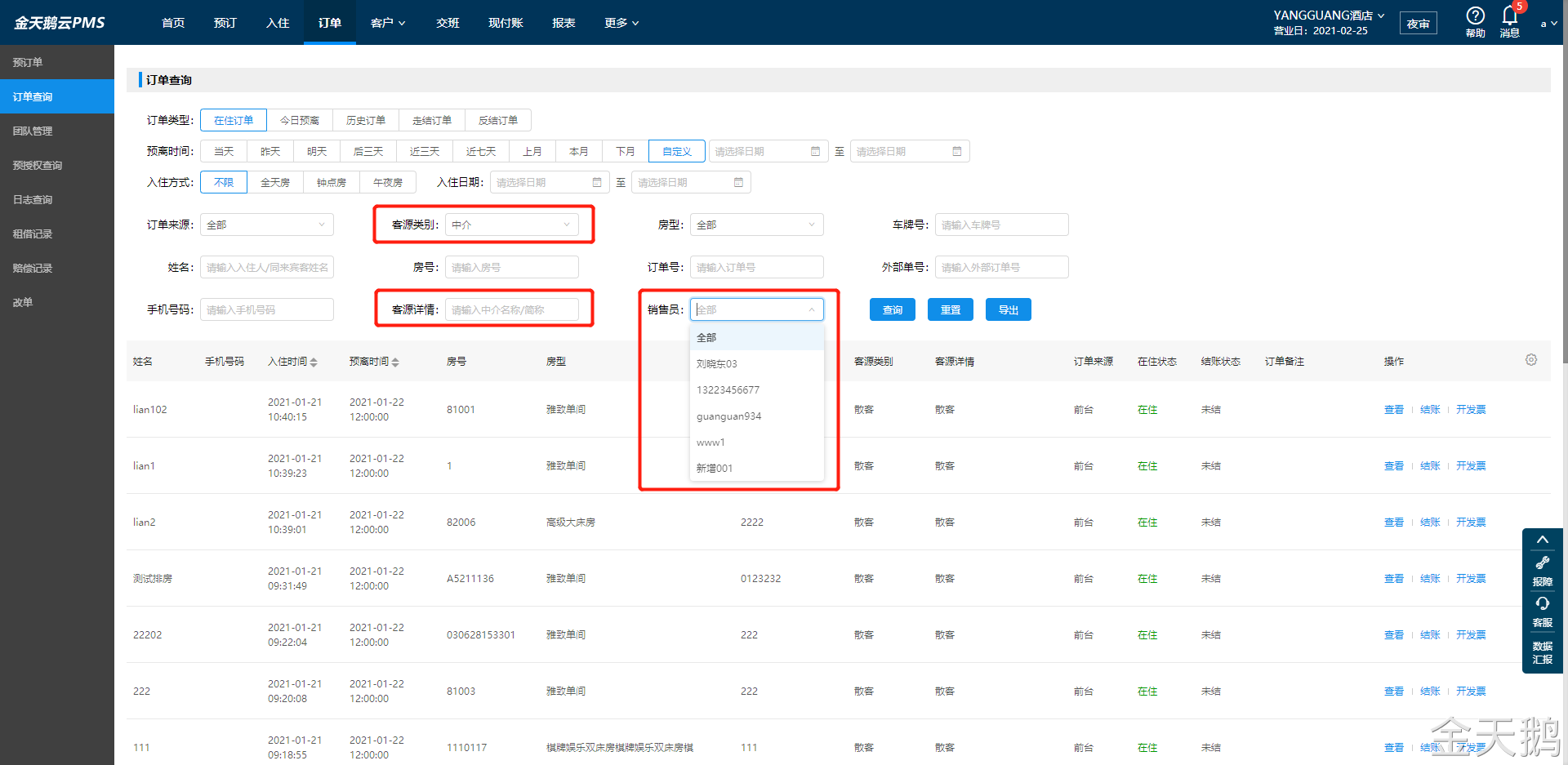
Task: Expand 更多 menu in top navigation
Action: tap(621, 23)
